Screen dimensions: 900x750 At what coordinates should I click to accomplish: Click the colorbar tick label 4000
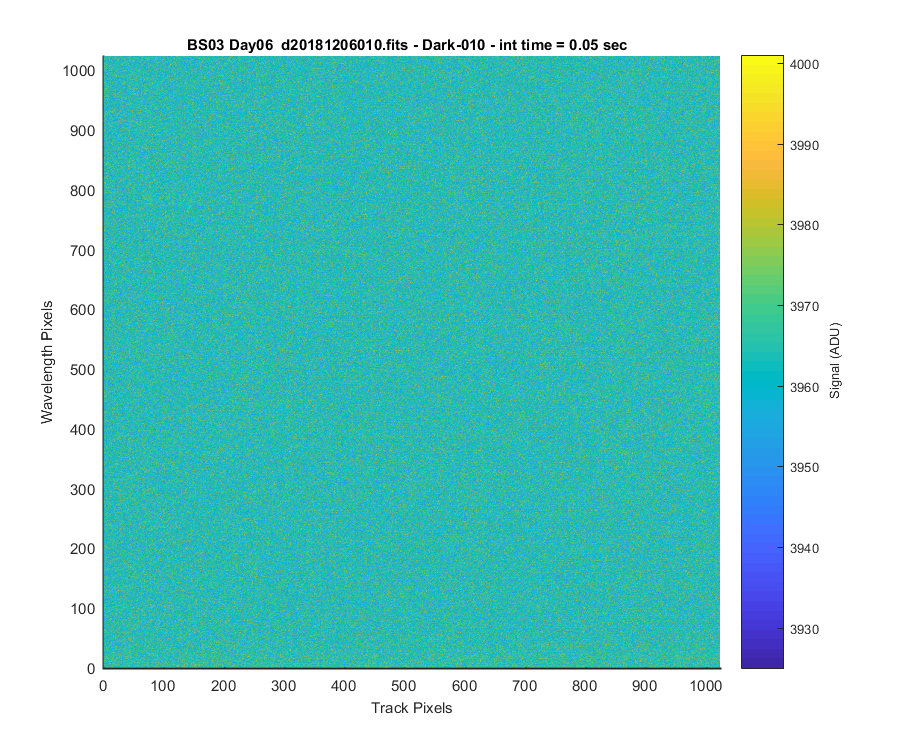point(804,64)
